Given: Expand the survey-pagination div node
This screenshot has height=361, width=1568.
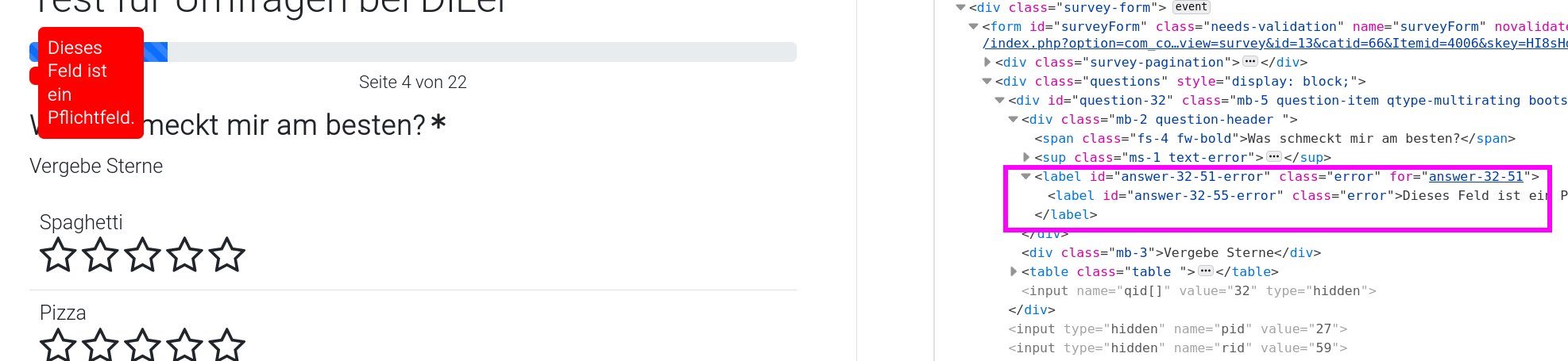Looking at the screenshot, I should click(987, 62).
